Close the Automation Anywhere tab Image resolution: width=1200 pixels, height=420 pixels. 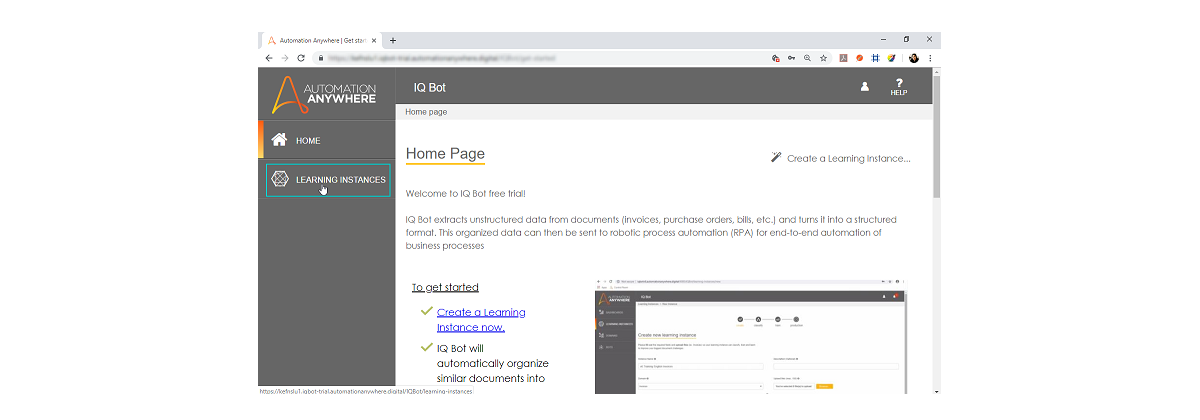(374, 40)
